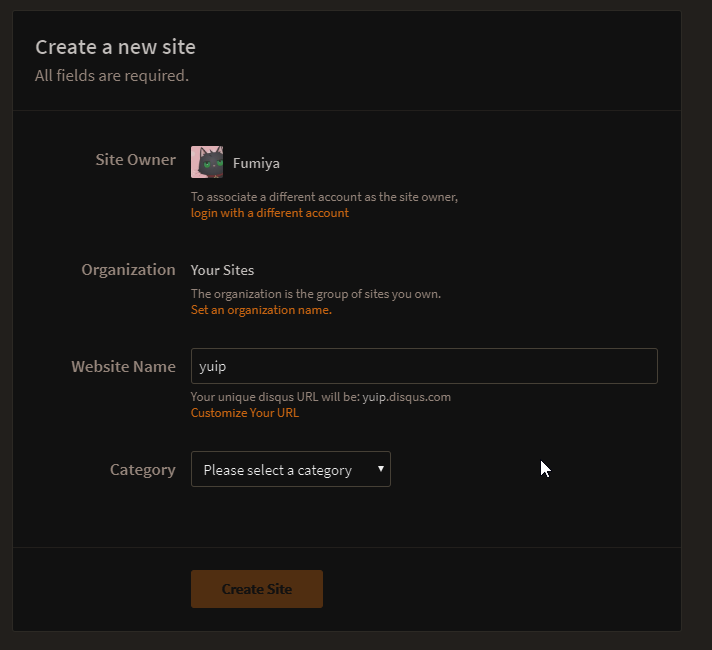Click the 'Your Sites' organization text
Screen dimensions: 712x650
222,270
